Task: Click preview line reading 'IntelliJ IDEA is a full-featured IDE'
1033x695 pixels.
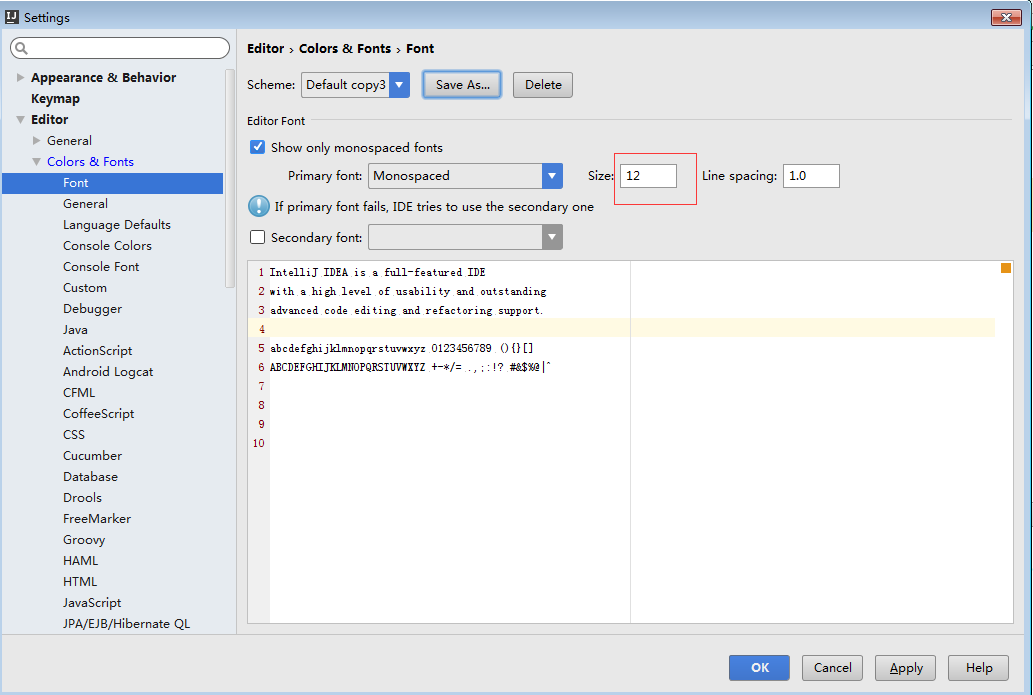Action: pyautogui.click(x=377, y=272)
